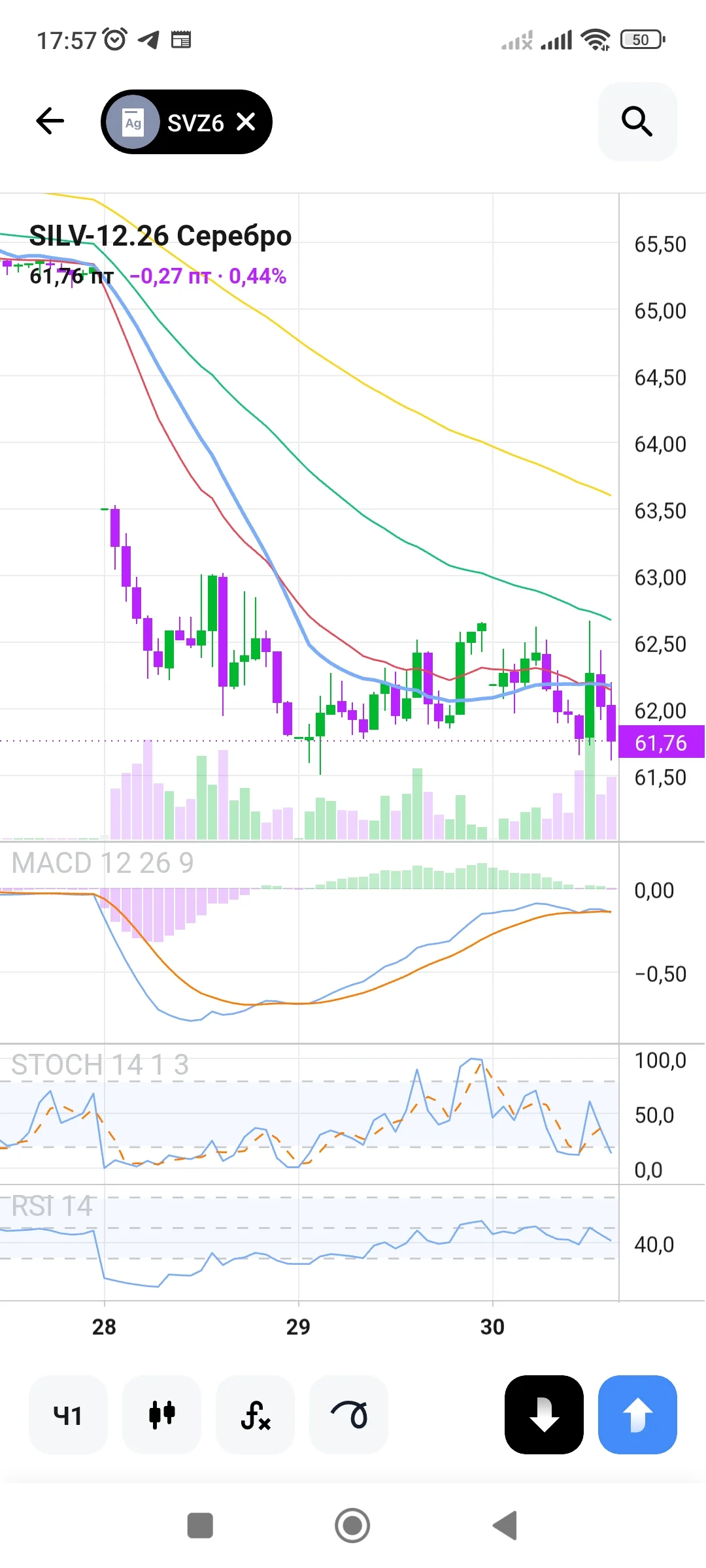The height and width of the screenshot is (1568, 706).
Task: Open the Ч1 timeframe selector
Action: [x=68, y=1415]
